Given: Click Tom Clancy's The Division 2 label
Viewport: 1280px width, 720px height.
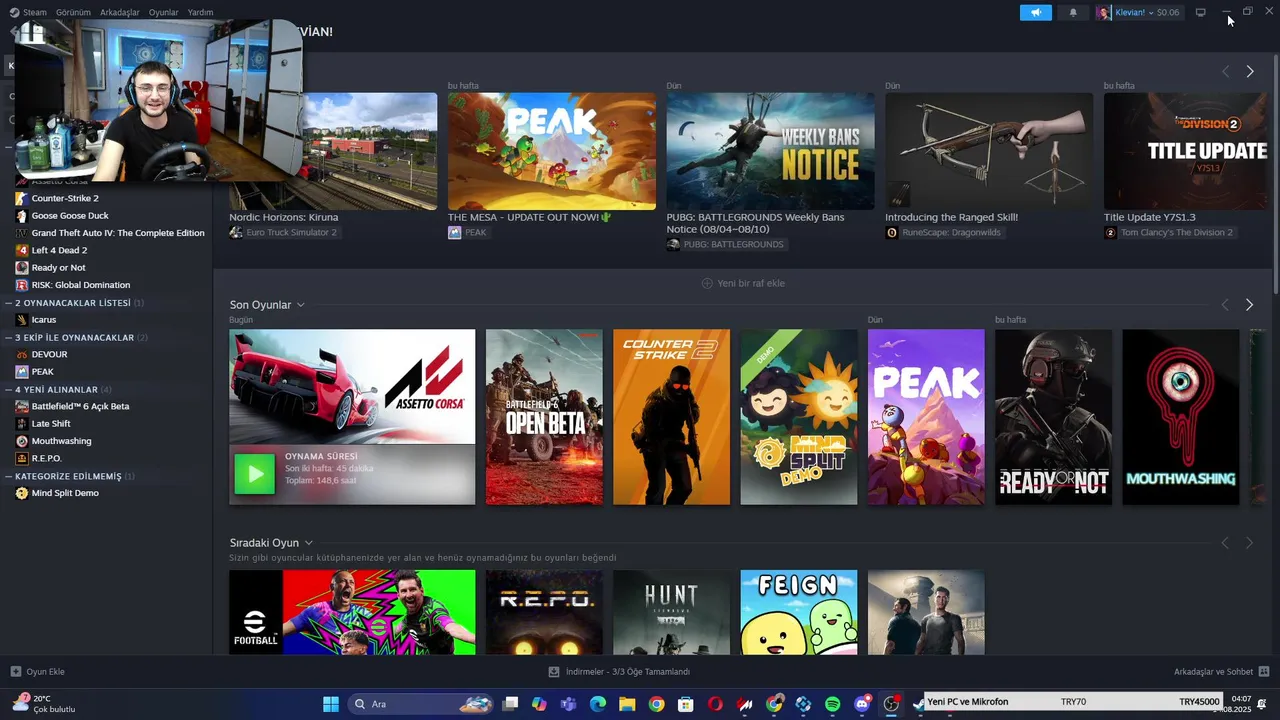Looking at the screenshot, I should point(1169,232).
